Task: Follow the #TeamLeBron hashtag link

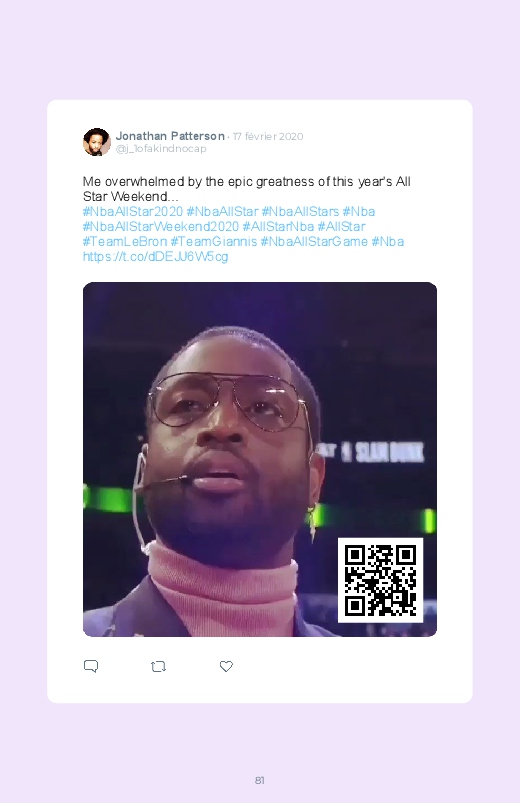Action: click(x=125, y=241)
